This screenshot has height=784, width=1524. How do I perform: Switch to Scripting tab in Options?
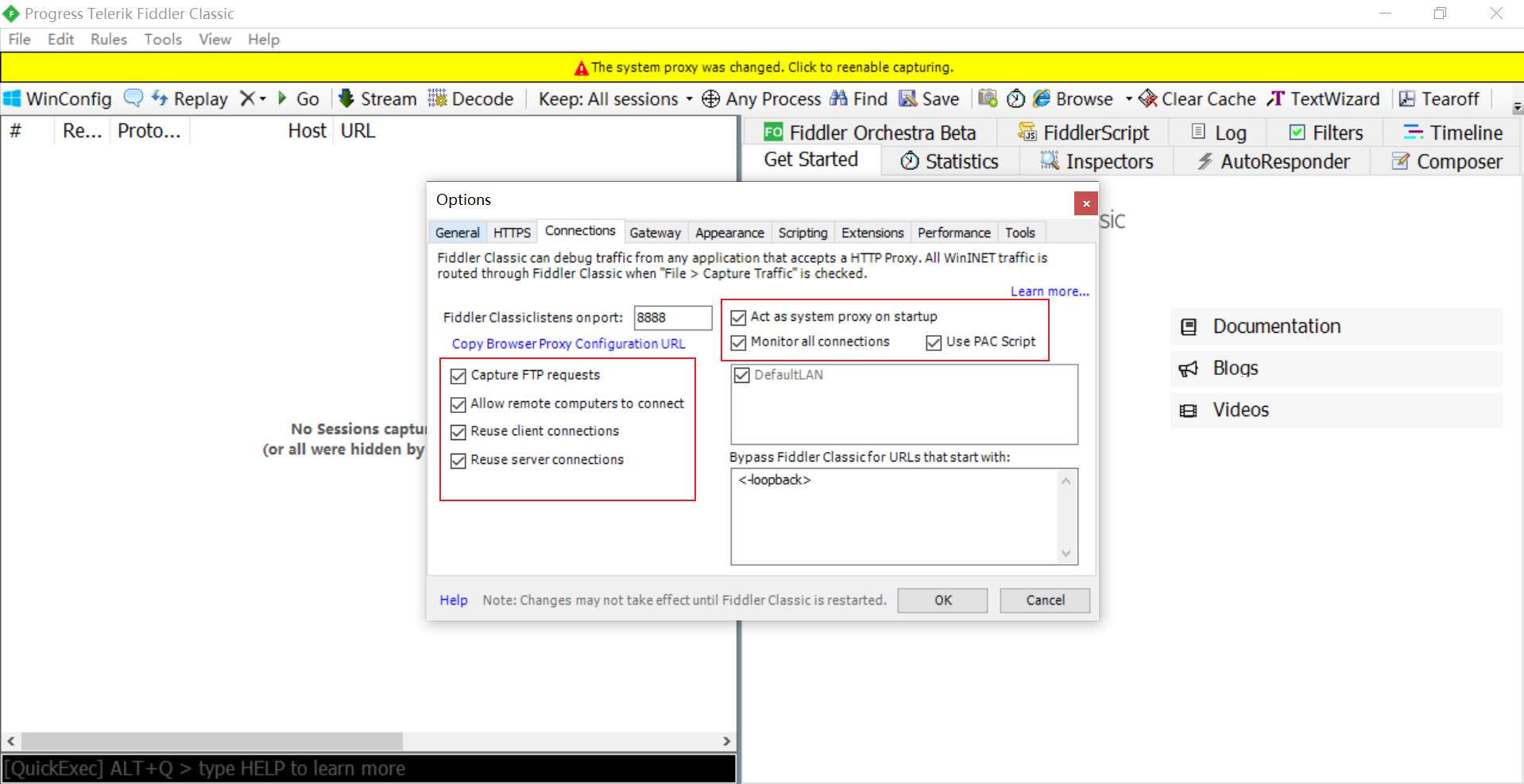[803, 233]
